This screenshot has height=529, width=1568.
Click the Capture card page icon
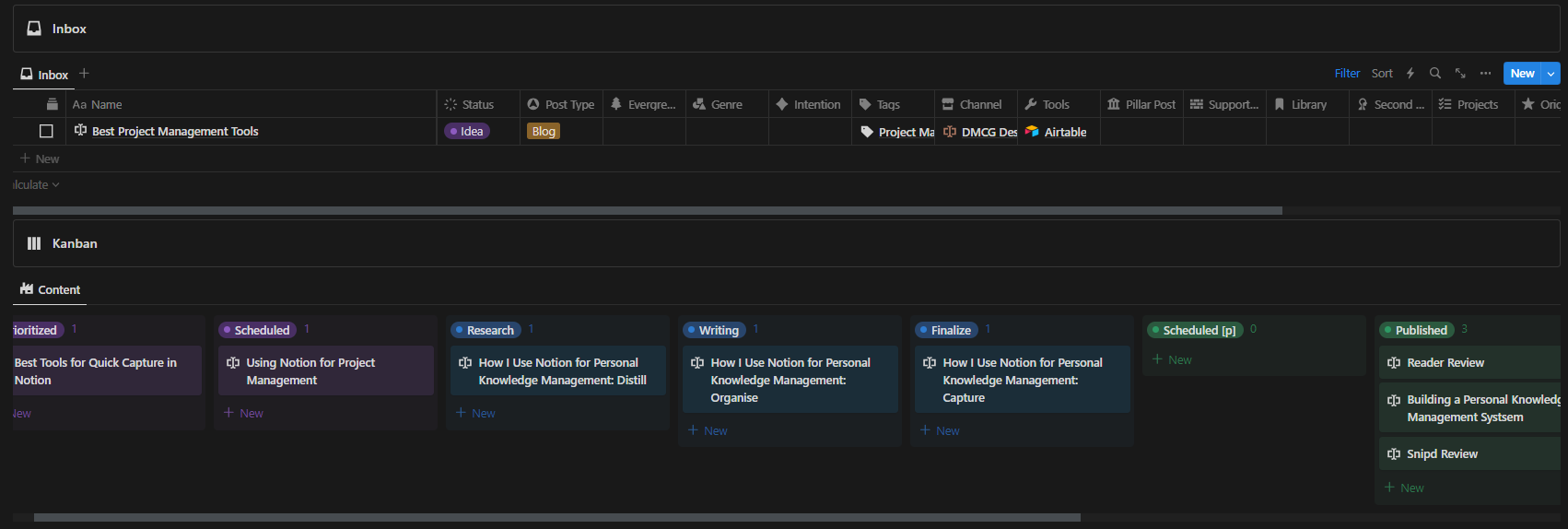coord(930,363)
